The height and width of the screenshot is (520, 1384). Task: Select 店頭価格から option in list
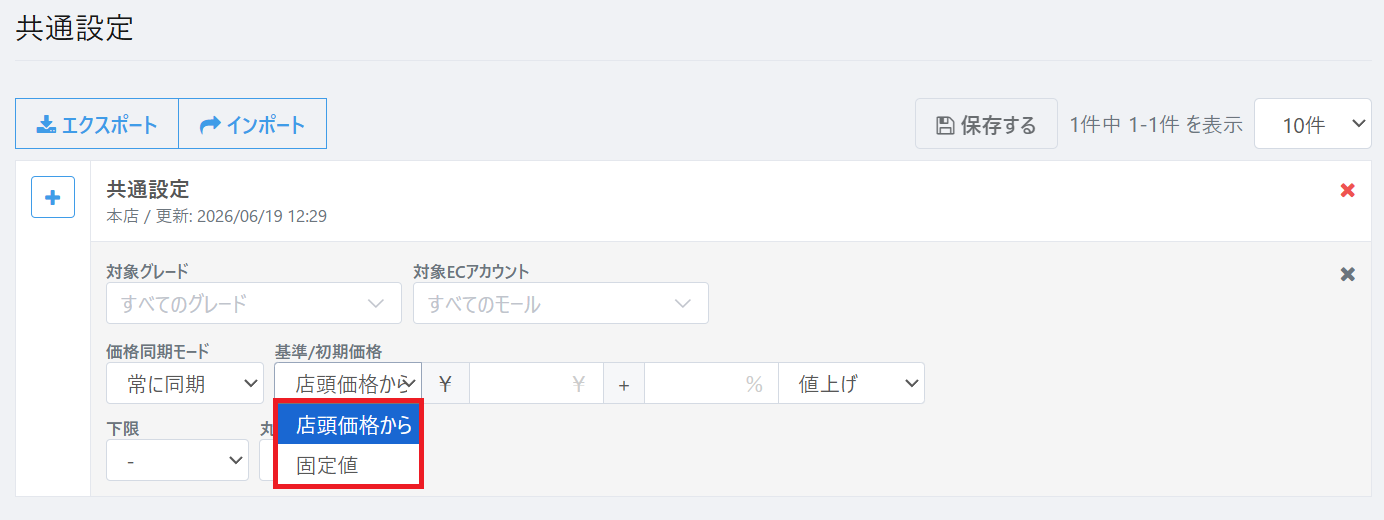tap(349, 425)
